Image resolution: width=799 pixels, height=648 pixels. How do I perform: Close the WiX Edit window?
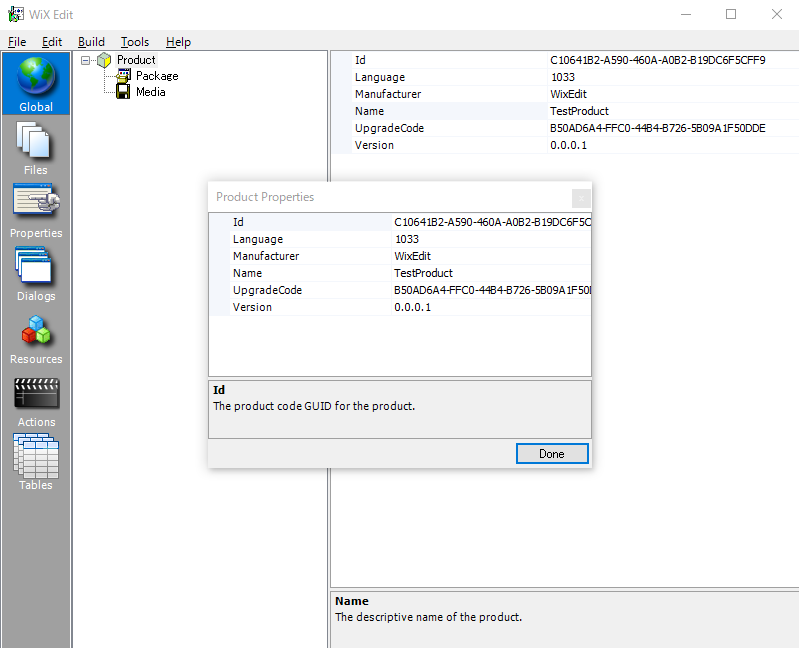tap(777, 14)
